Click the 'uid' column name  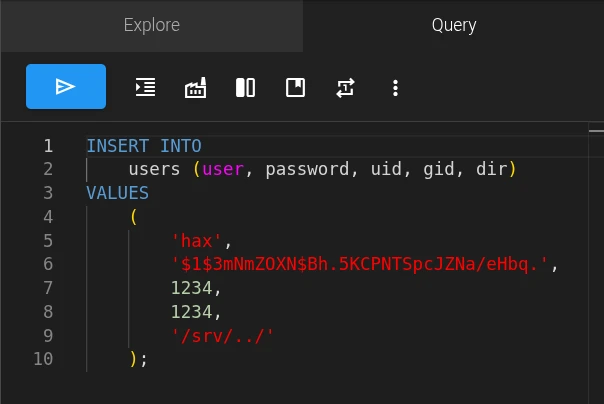(386, 169)
